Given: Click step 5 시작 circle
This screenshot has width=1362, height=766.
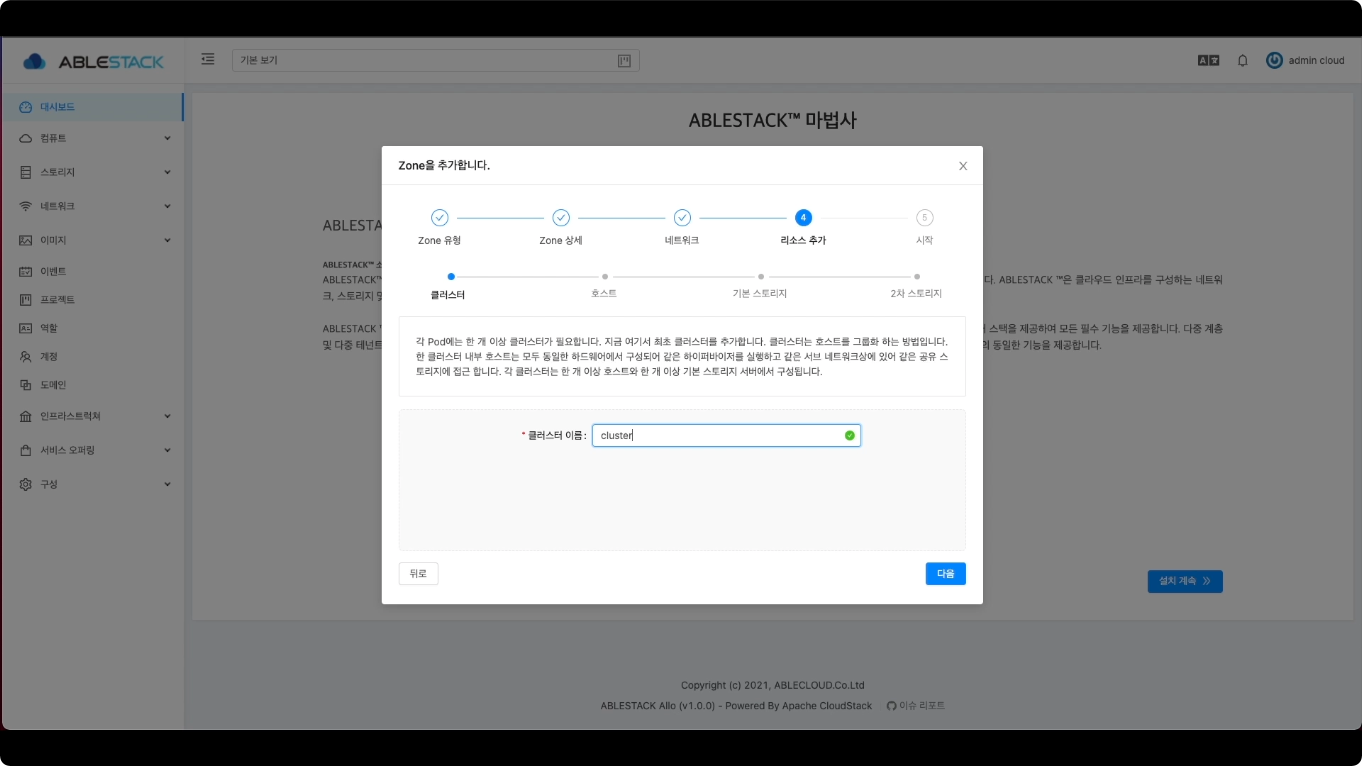Looking at the screenshot, I should coord(925,217).
